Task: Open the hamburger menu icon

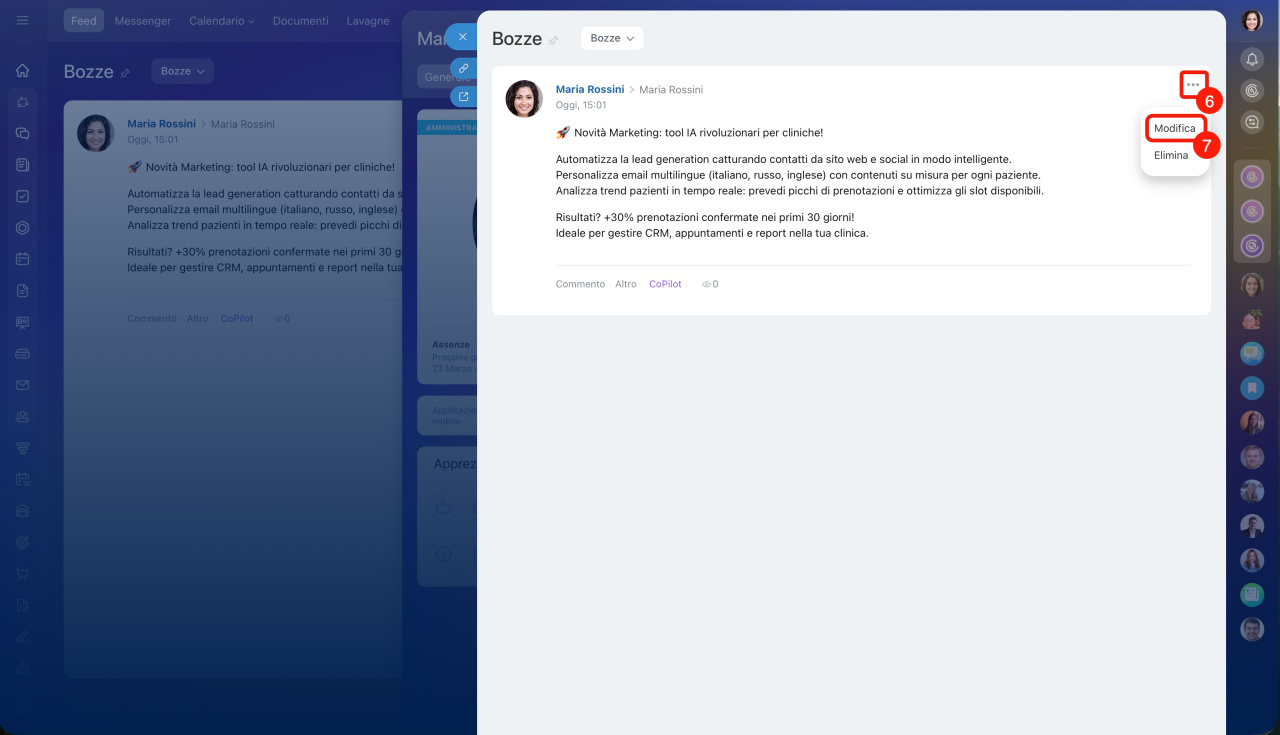Action: tap(22, 21)
